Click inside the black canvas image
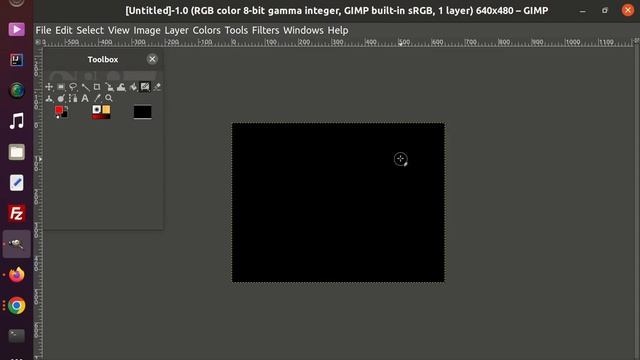Image resolution: width=640 pixels, height=360 pixels. point(338,202)
